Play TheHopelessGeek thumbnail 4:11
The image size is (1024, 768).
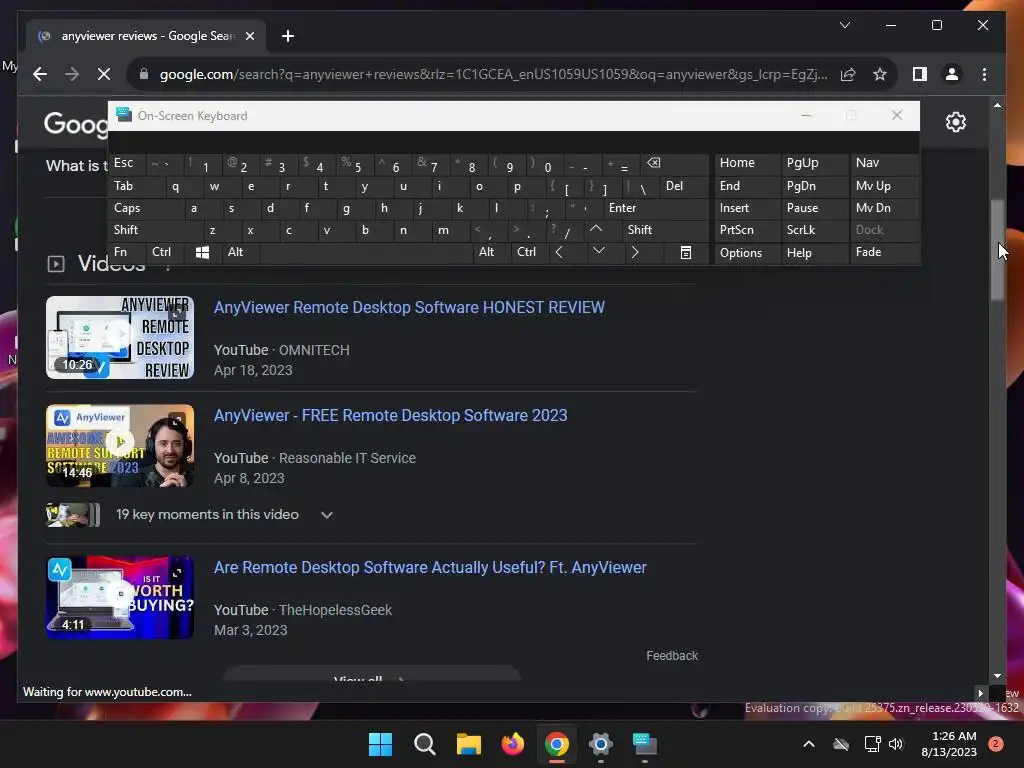(x=120, y=598)
